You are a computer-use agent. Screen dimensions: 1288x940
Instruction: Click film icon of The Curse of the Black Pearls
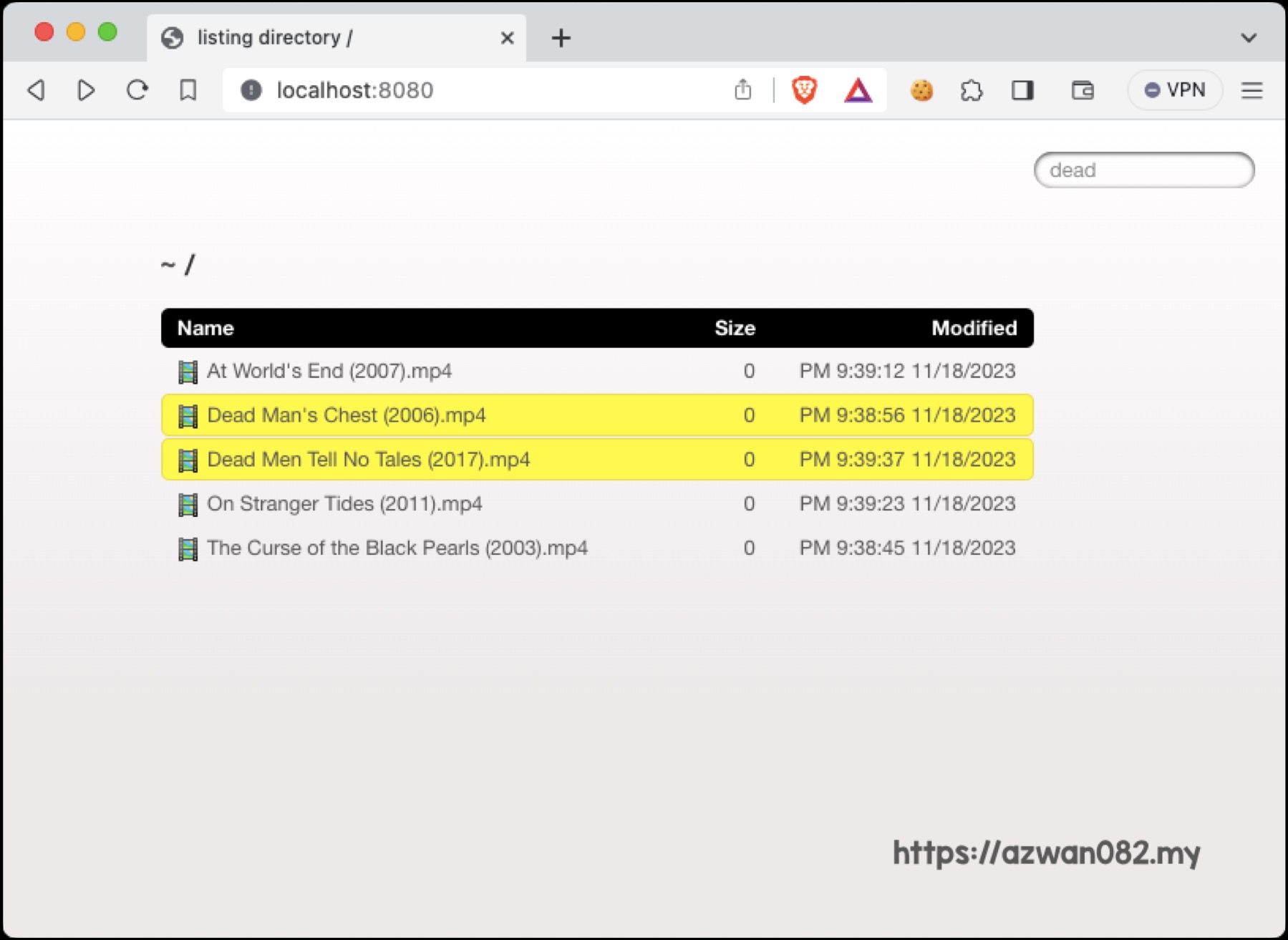[x=188, y=549]
